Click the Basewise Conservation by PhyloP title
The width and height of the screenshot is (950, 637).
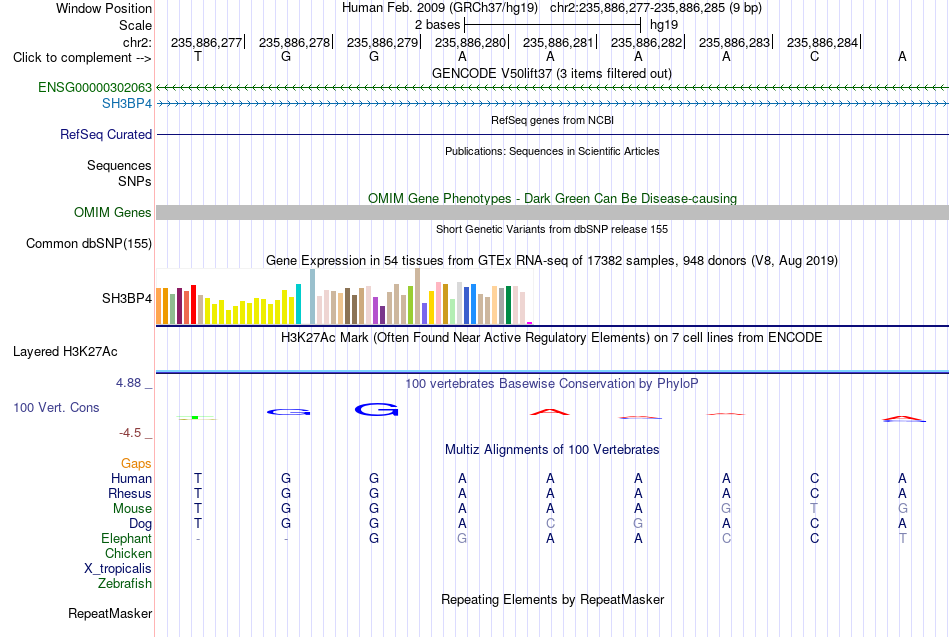click(x=552, y=384)
